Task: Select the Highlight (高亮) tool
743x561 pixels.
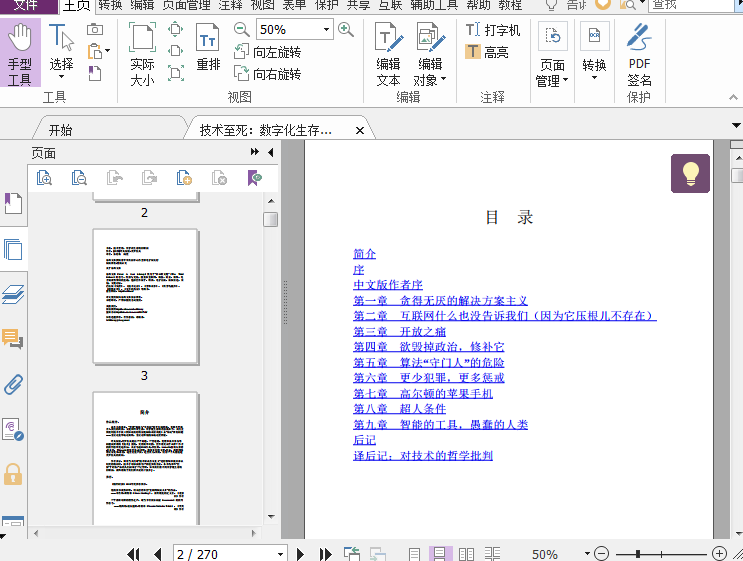Action: (487, 52)
